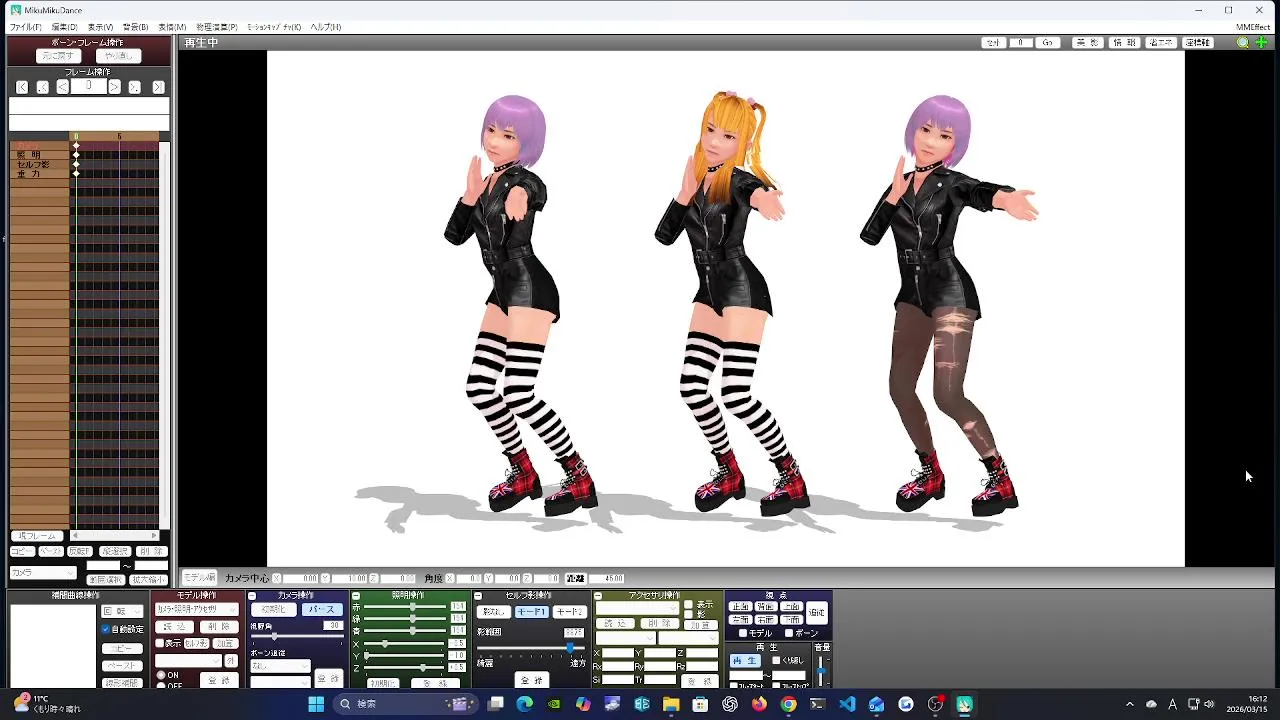1280x720 pixels.
Task: Open File Explorer from taskbar
Action: point(671,704)
